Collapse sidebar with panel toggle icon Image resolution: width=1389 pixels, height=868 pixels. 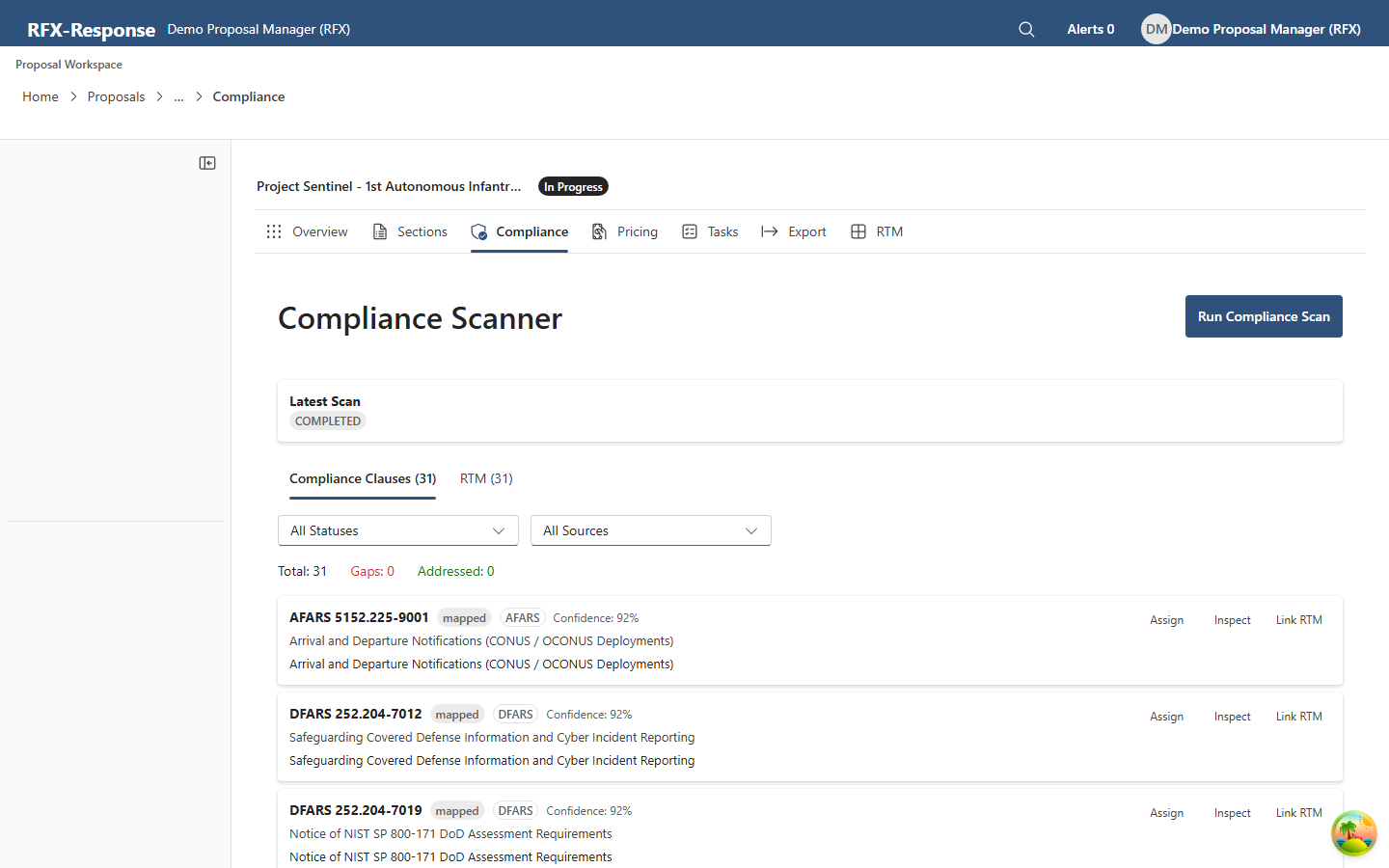pyautogui.click(x=207, y=163)
